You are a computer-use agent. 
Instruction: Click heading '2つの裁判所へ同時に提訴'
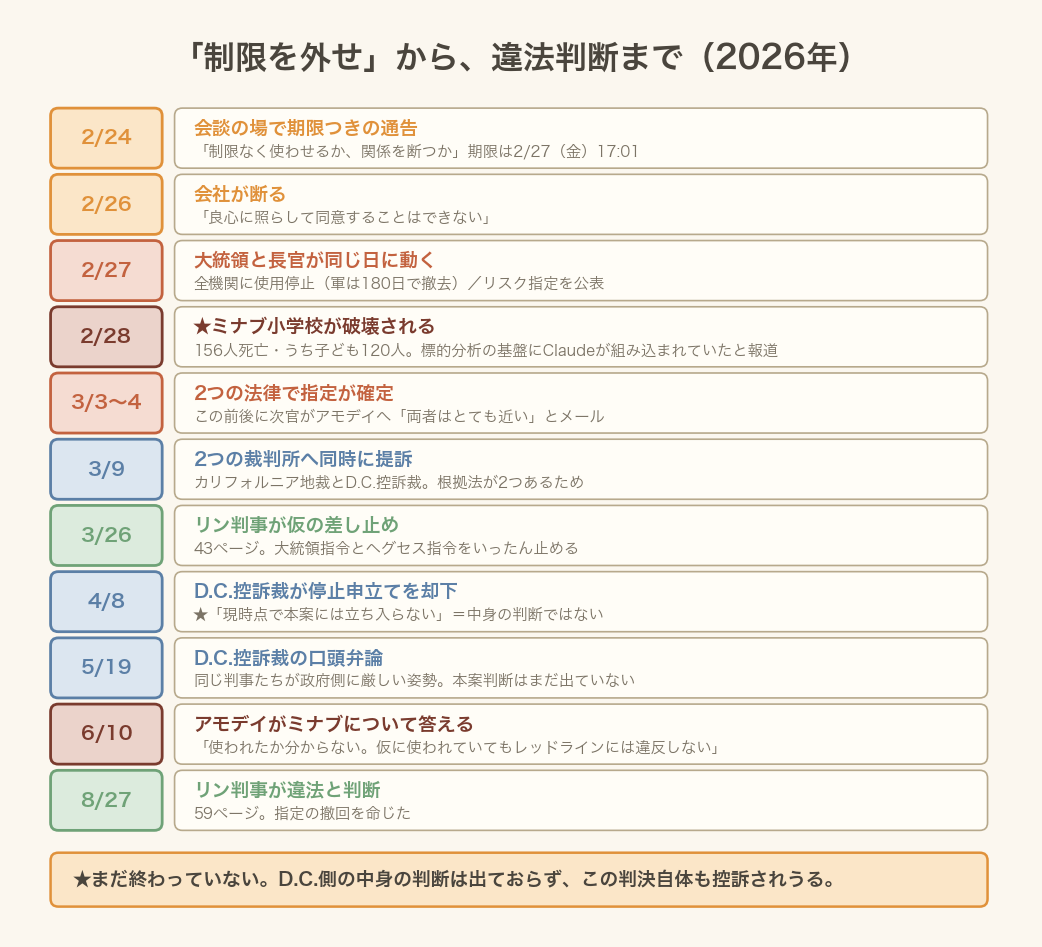pos(303,459)
